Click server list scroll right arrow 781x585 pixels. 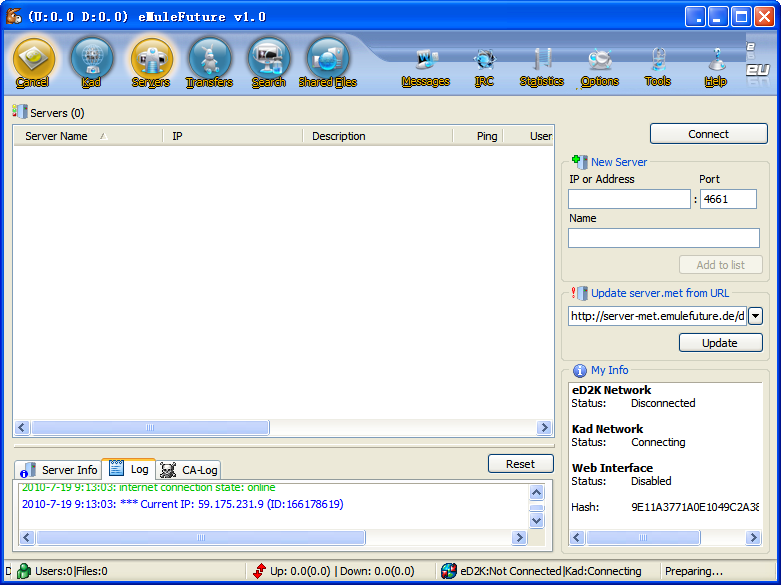point(544,428)
